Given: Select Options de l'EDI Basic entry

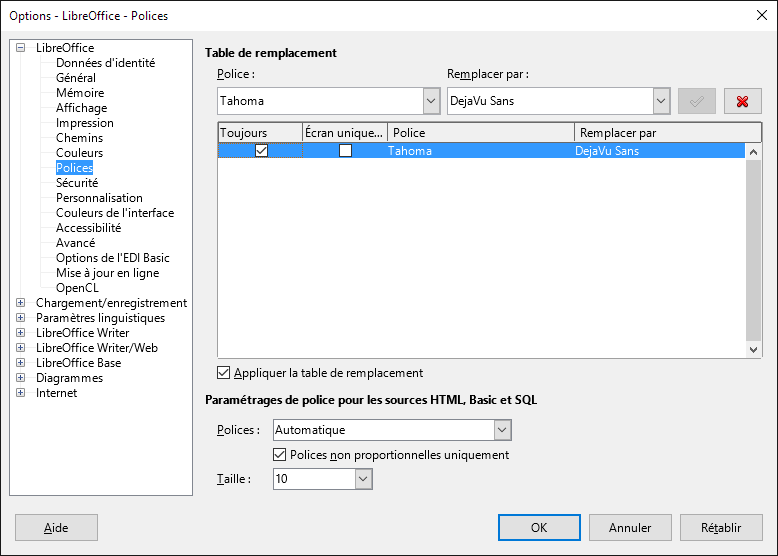Looking at the screenshot, I should pyautogui.click(x=113, y=257).
